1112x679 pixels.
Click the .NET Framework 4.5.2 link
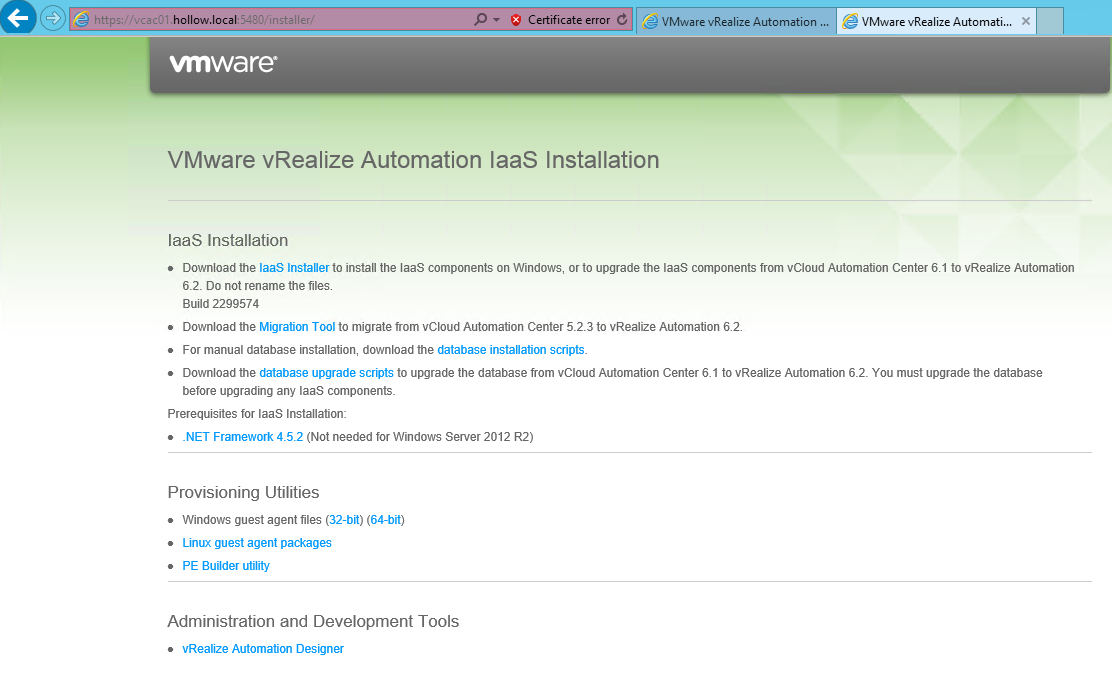click(242, 437)
